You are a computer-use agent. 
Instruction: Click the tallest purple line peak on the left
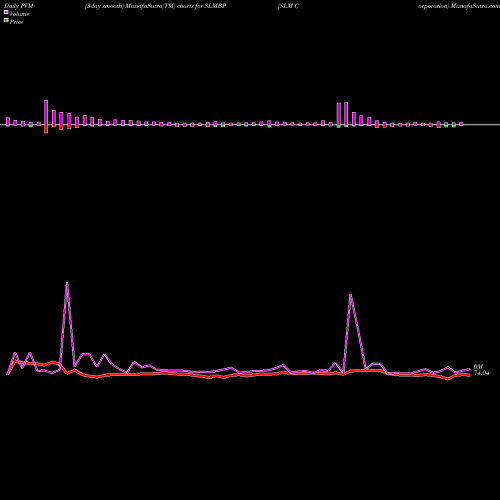[x=67, y=283]
